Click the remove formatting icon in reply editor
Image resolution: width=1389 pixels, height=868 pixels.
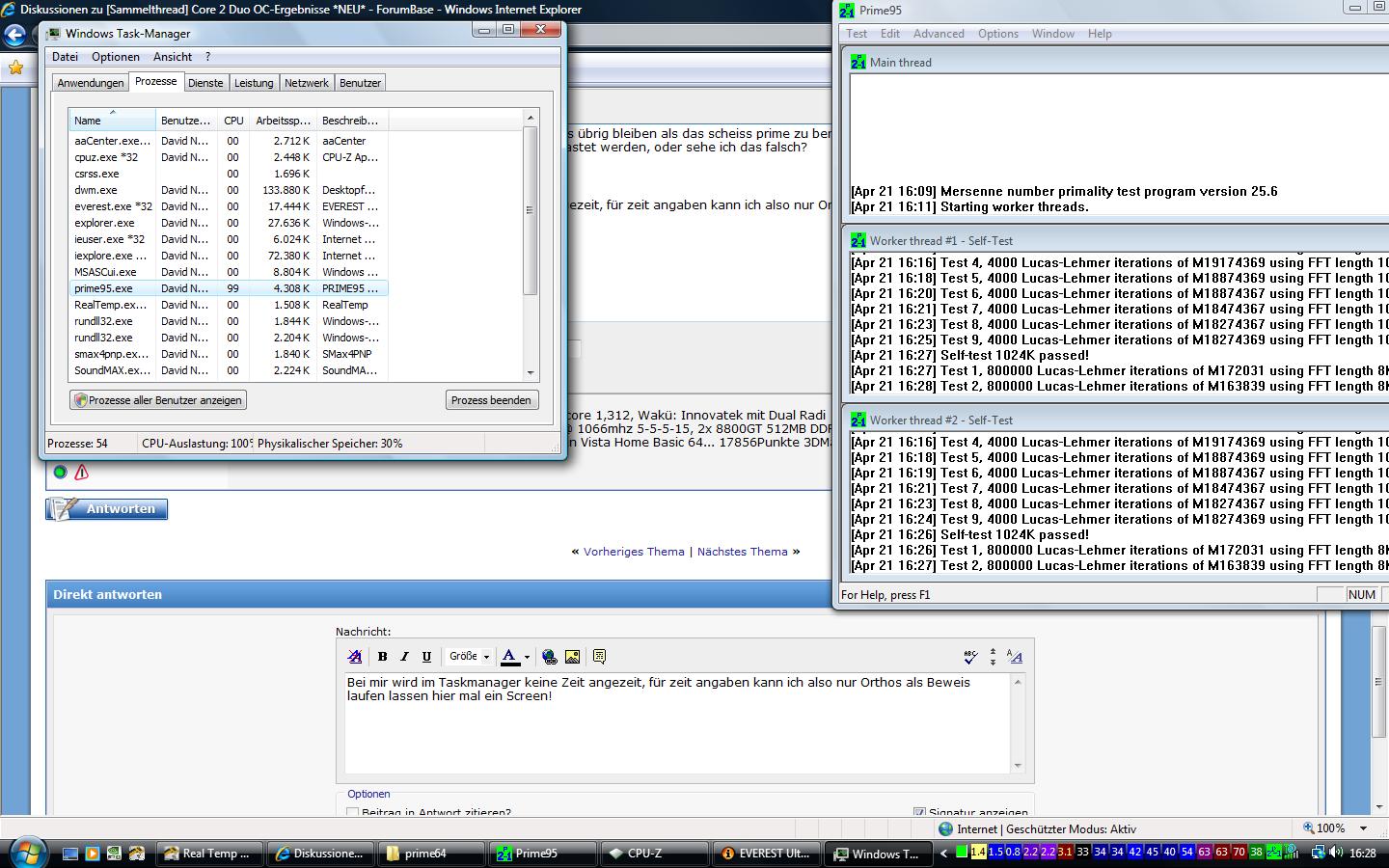(x=355, y=657)
